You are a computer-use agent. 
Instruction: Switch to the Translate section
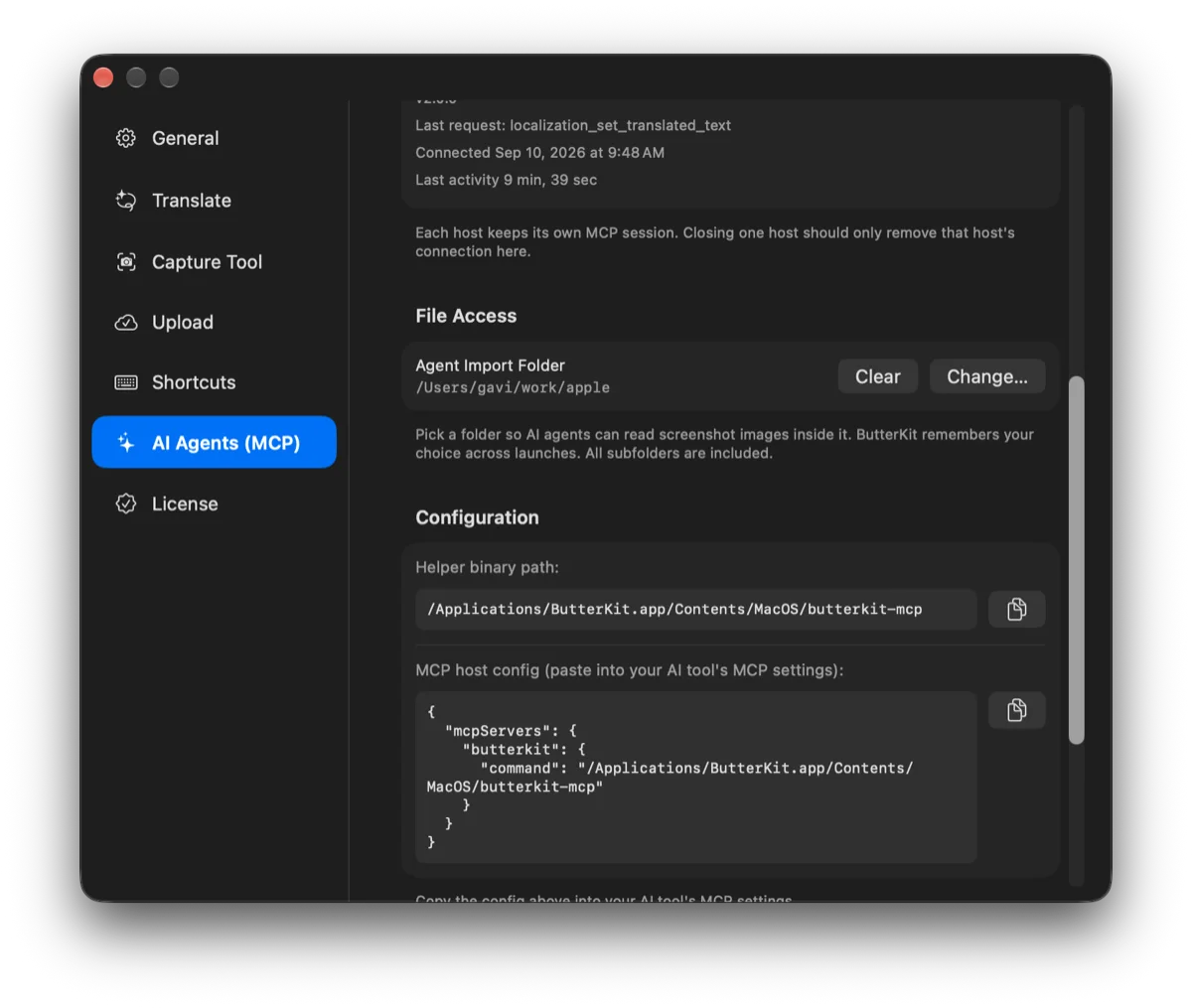pos(214,201)
